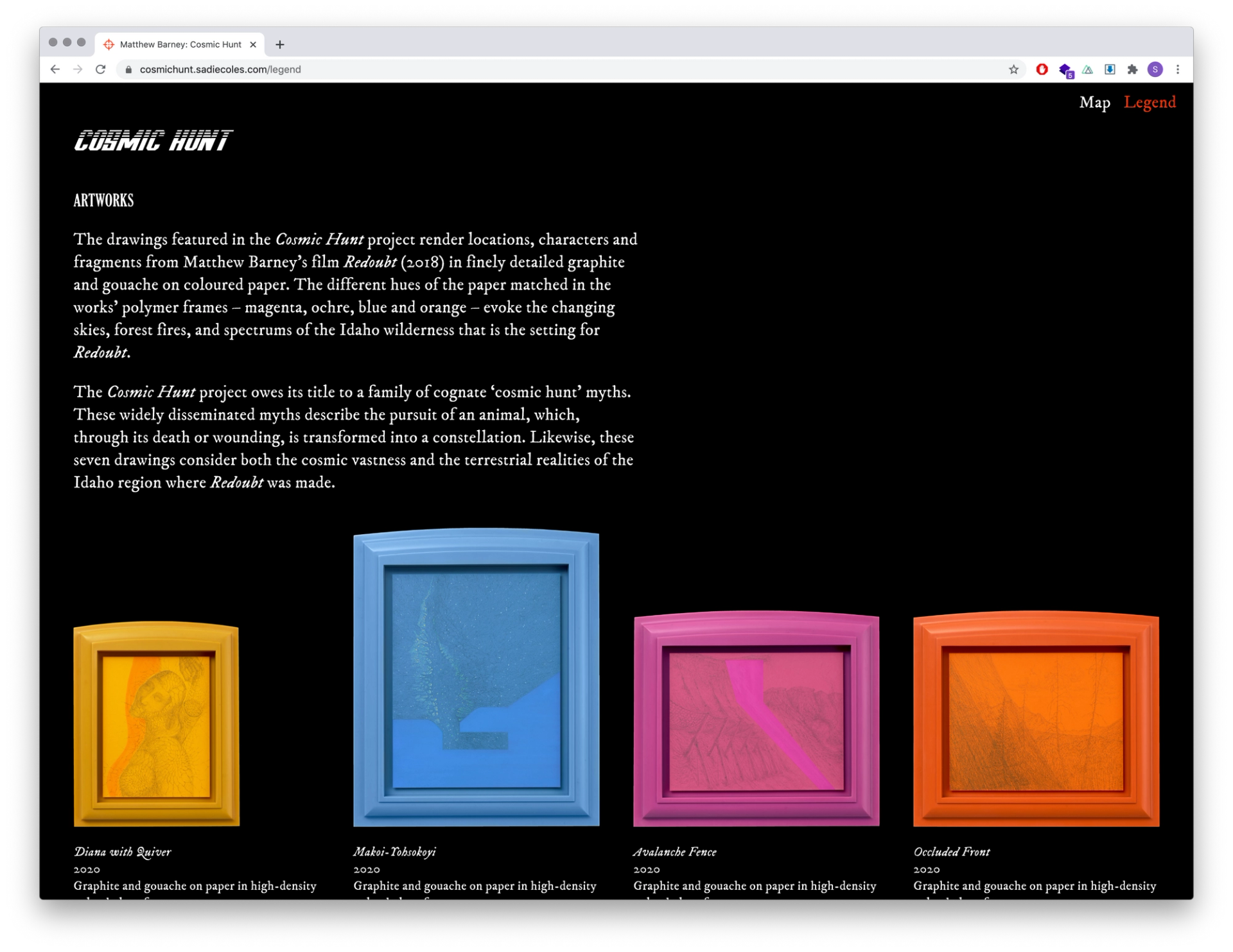Click the red stop-hand adblocker extension icon

[1042, 69]
